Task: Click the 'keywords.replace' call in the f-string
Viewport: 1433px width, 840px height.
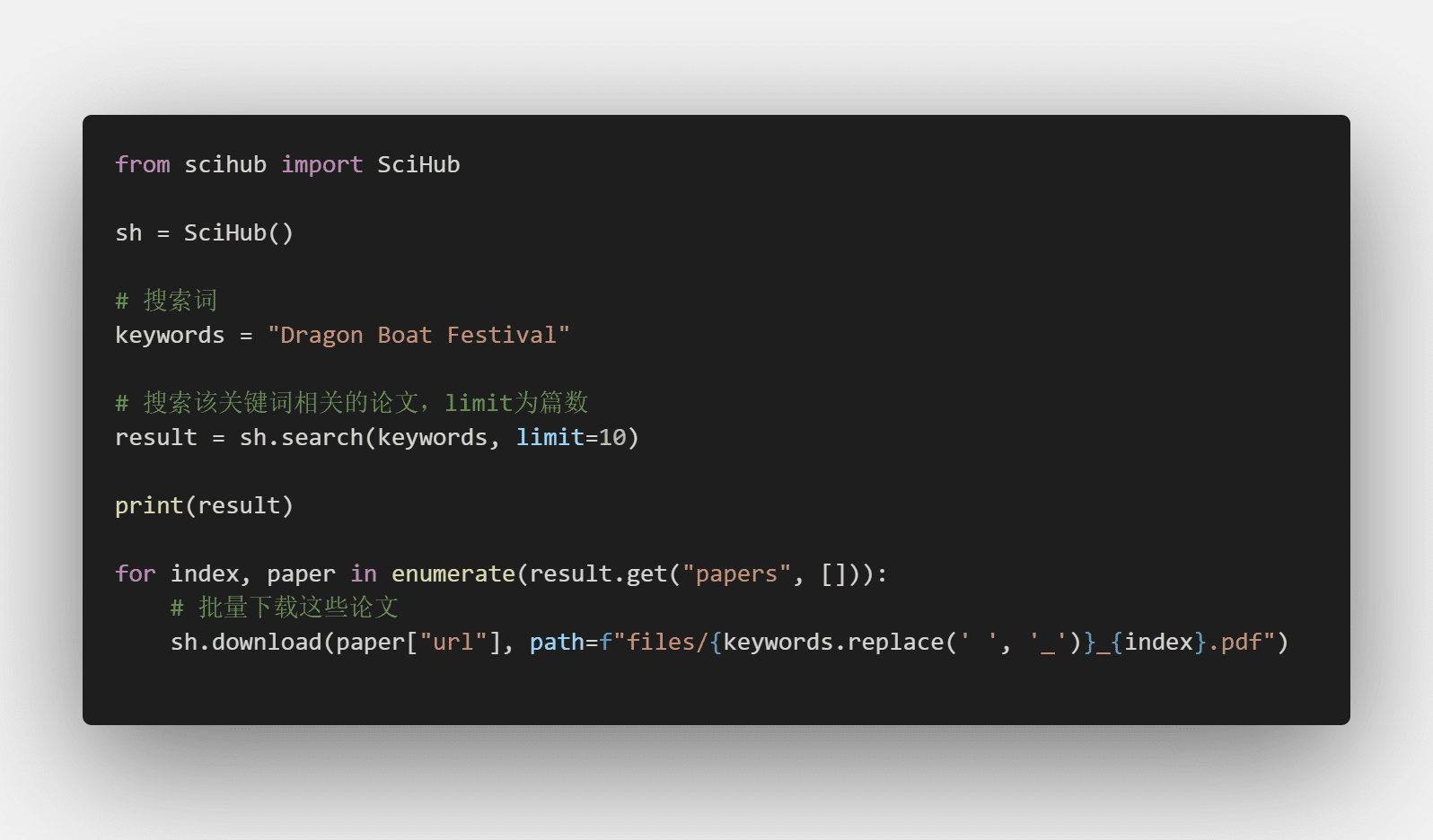Action: pos(833,643)
